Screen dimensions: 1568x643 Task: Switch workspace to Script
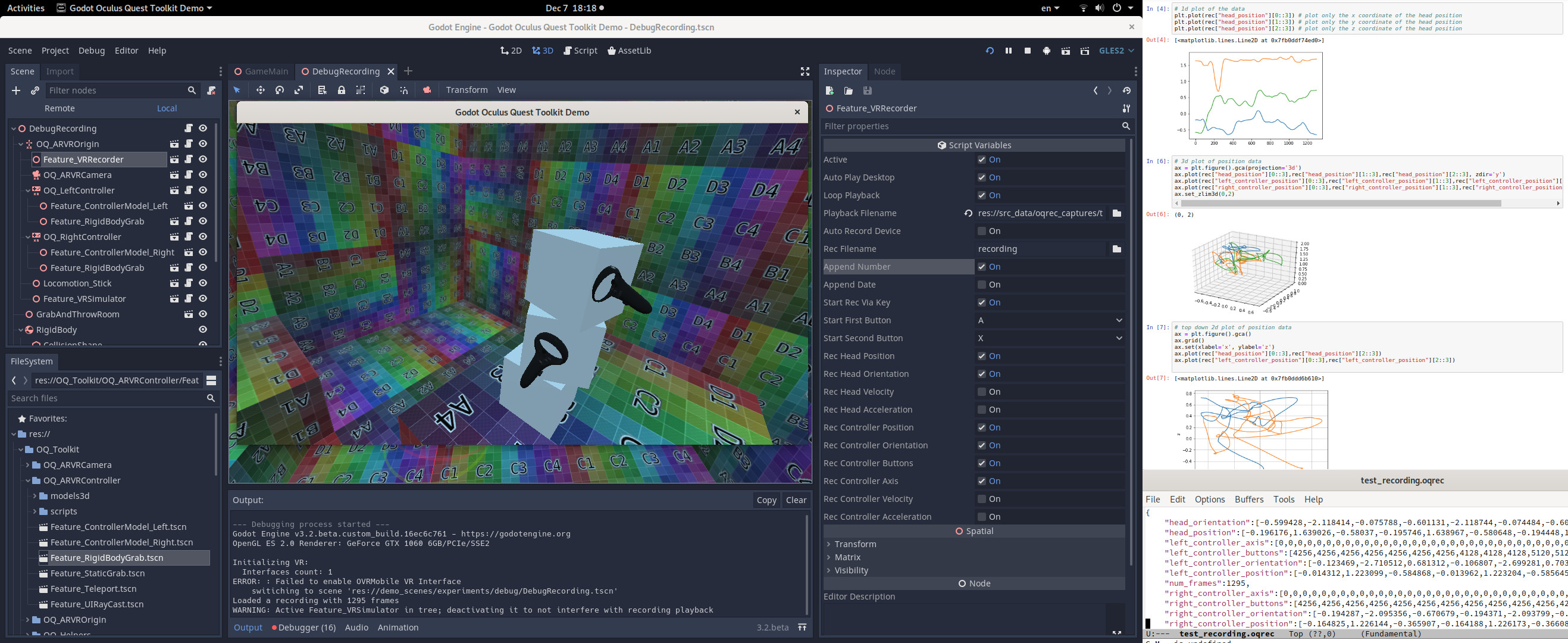580,51
